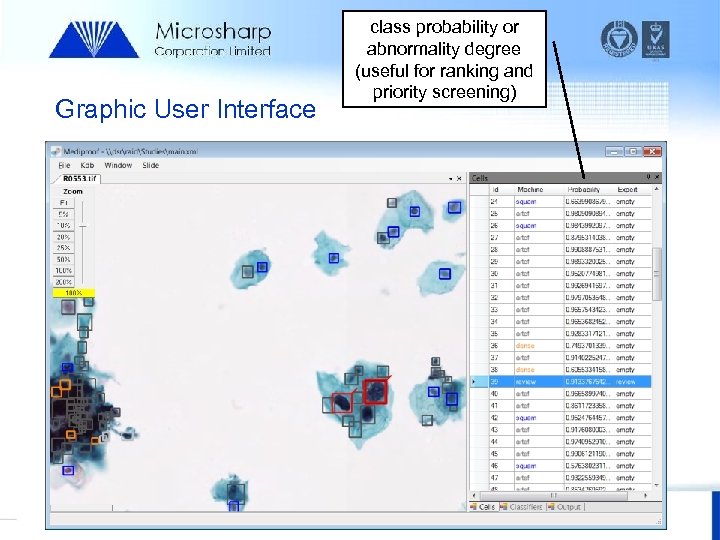Select cell id 26 row
This screenshot has width=720, height=540.
click(560, 226)
